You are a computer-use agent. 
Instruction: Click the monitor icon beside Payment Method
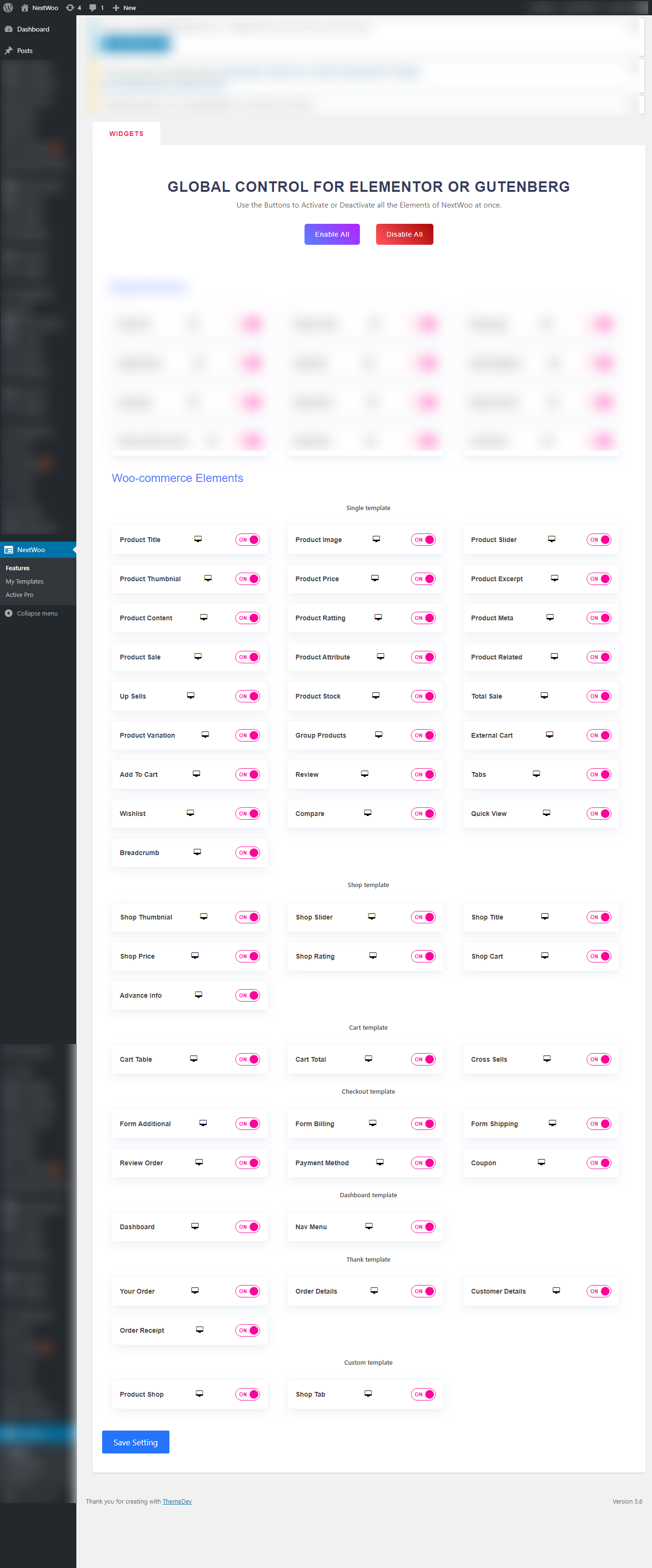point(380,1162)
